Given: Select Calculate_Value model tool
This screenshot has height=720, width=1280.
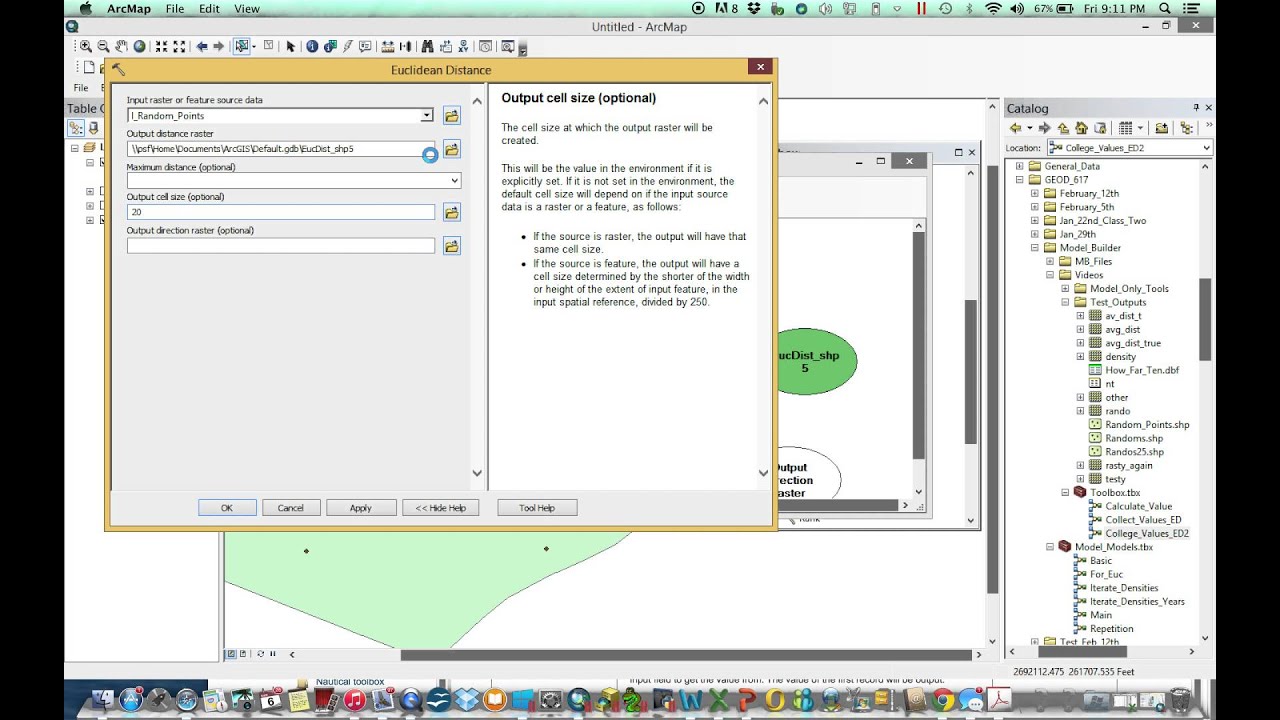Looking at the screenshot, I should coord(1138,506).
